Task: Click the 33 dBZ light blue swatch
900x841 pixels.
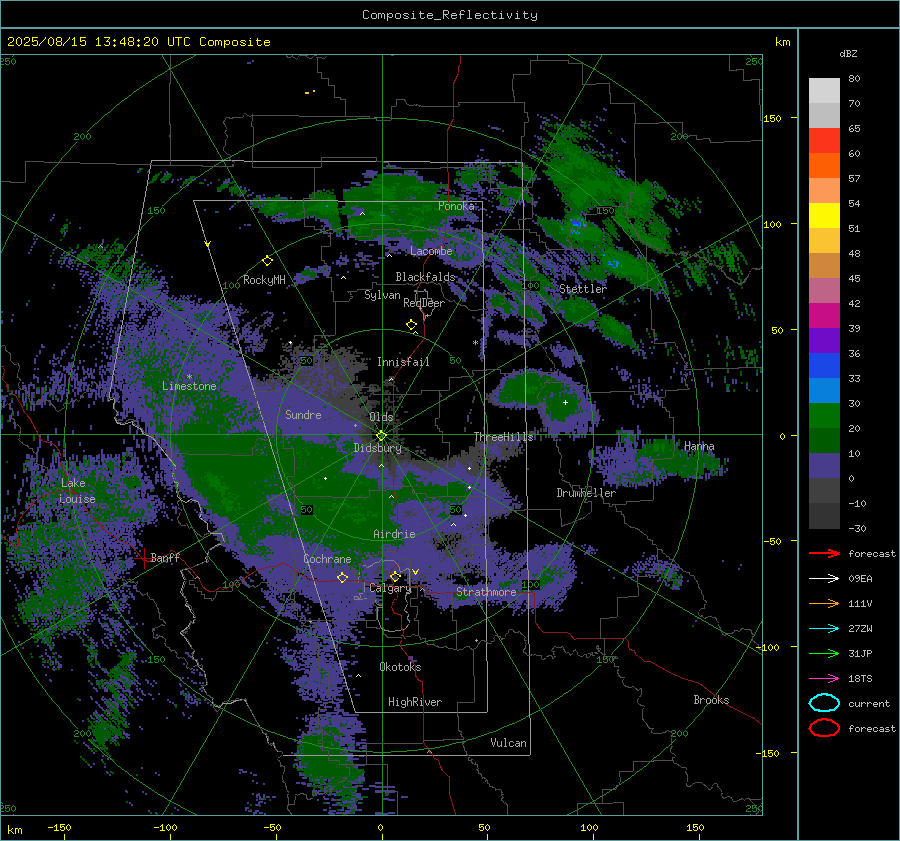Action: coord(824,390)
